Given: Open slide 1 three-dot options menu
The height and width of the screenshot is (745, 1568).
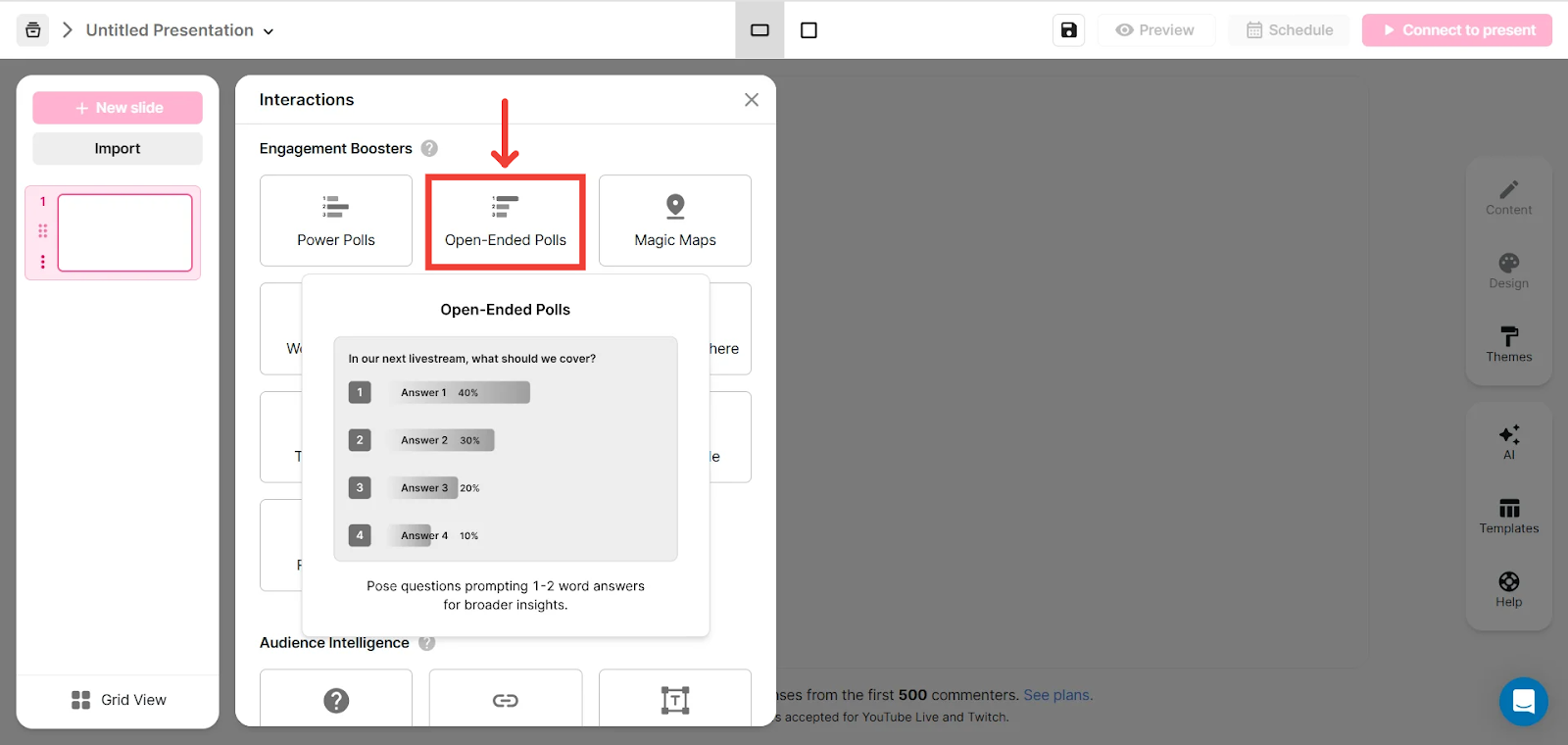Looking at the screenshot, I should click(x=43, y=262).
